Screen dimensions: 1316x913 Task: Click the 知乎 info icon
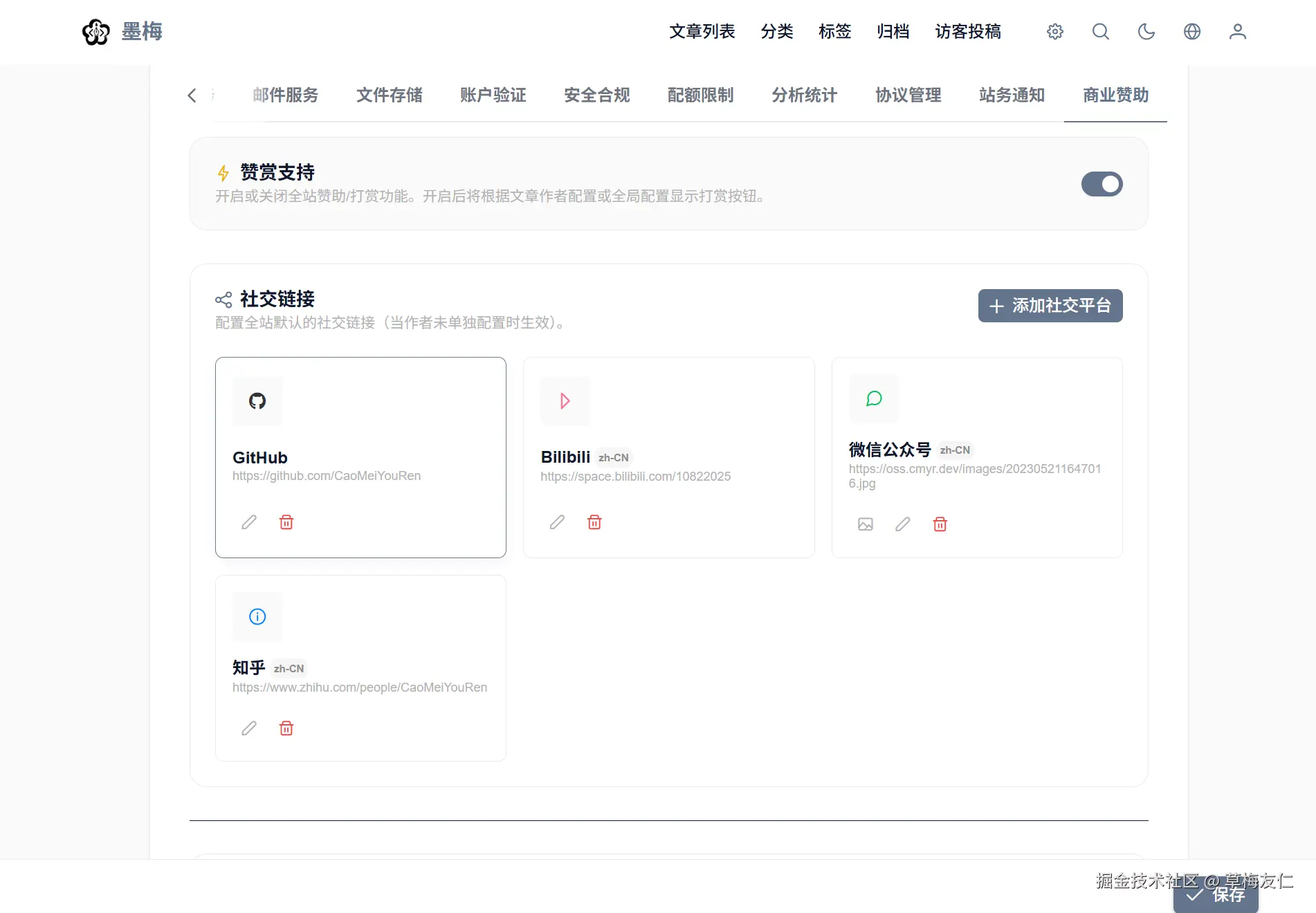[257, 617]
